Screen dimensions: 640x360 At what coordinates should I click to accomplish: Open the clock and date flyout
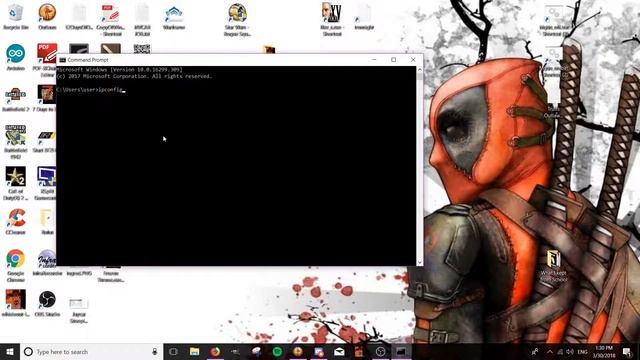pos(604,351)
